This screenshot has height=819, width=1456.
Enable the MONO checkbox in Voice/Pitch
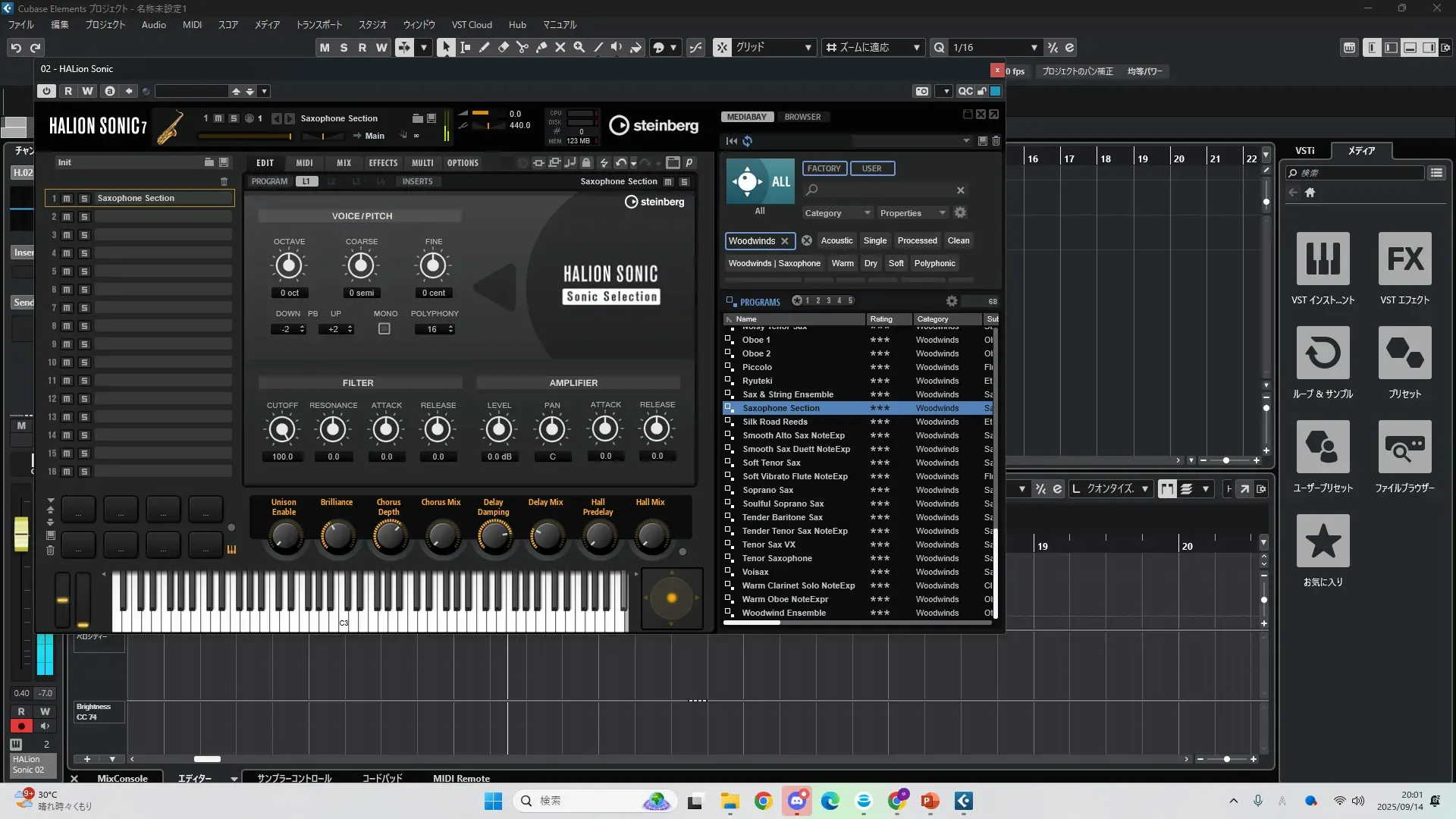pos(384,329)
